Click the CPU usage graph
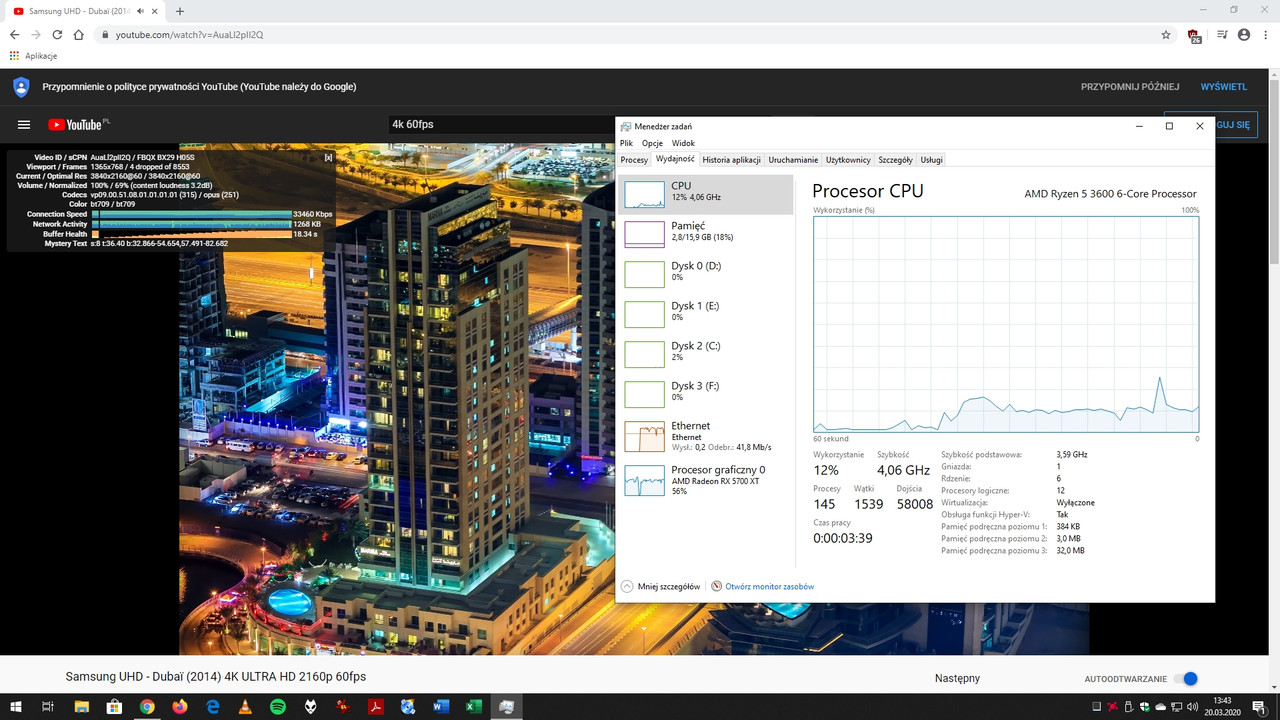The height and width of the screenshot is (720, 1280). [1006, 324]
